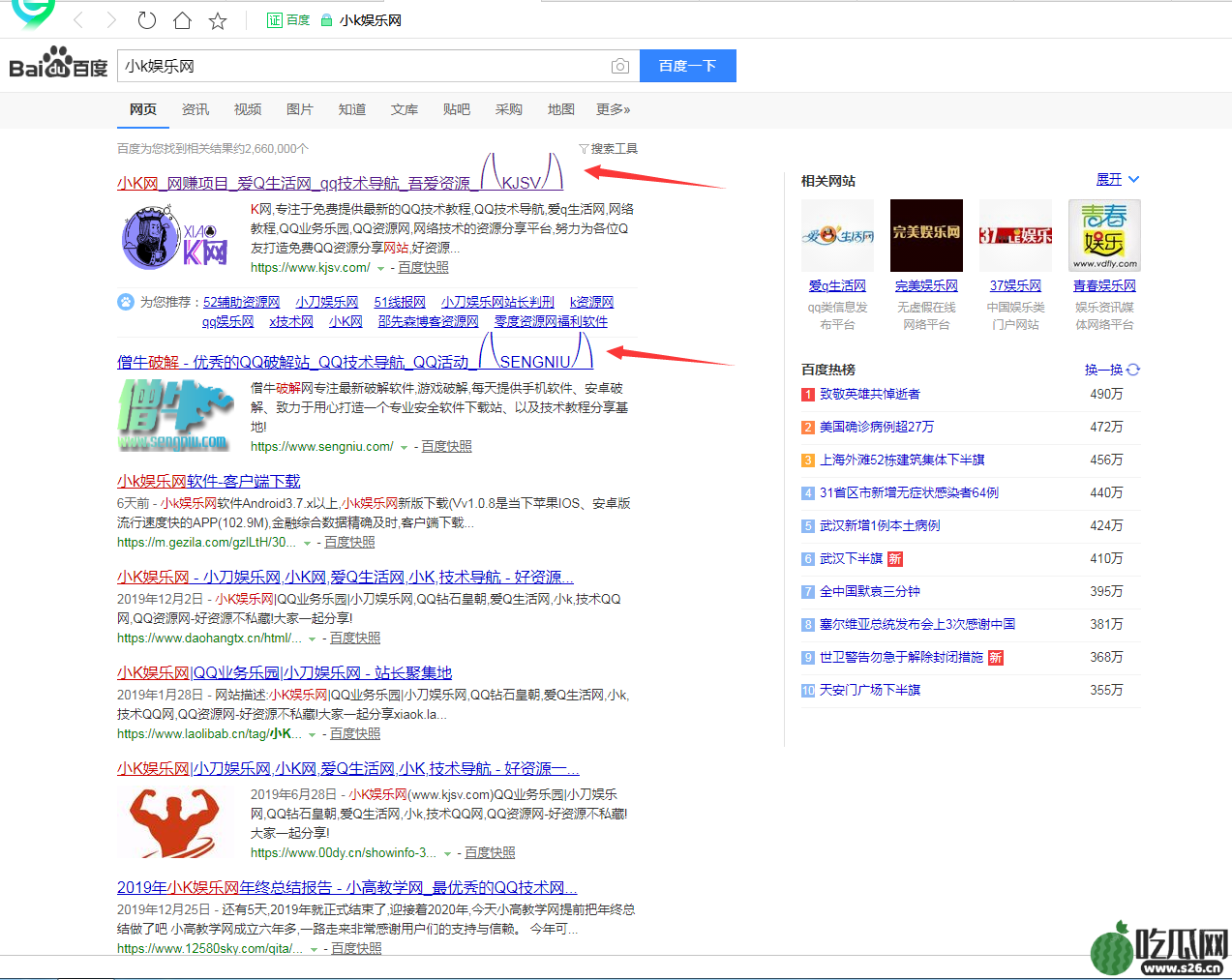The height and width of the screenshot is (980, 1232).
Task: Open the muscle-man thumbnail of 00dy result
Action: pos(175,821)
